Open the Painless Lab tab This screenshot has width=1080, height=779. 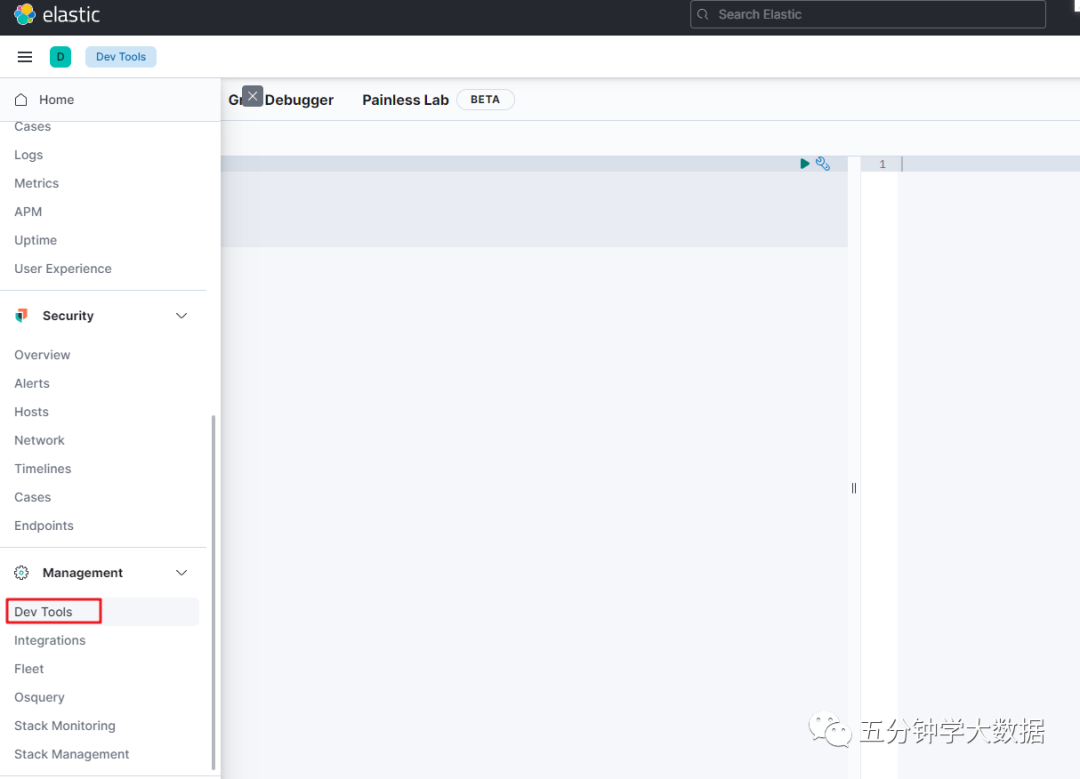point(405,100)
